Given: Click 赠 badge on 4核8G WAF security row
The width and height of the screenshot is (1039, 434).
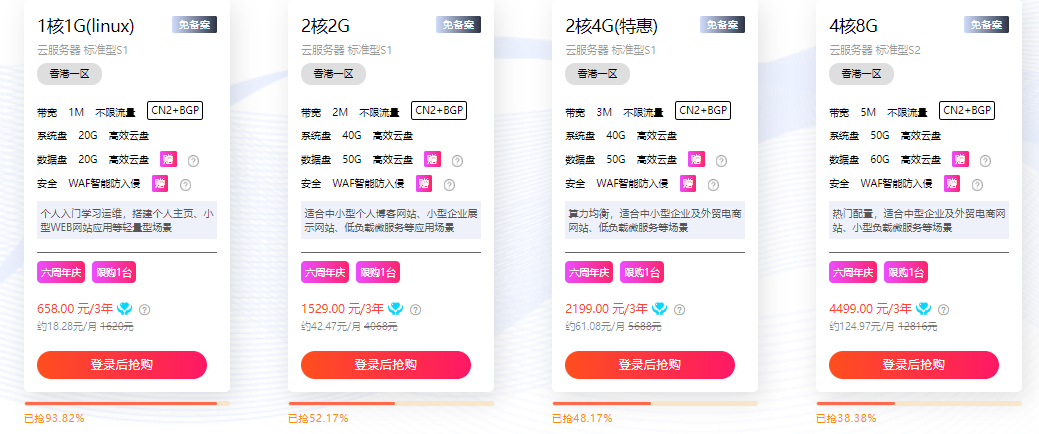Looking at the screenshot, I should coord(952,184).
